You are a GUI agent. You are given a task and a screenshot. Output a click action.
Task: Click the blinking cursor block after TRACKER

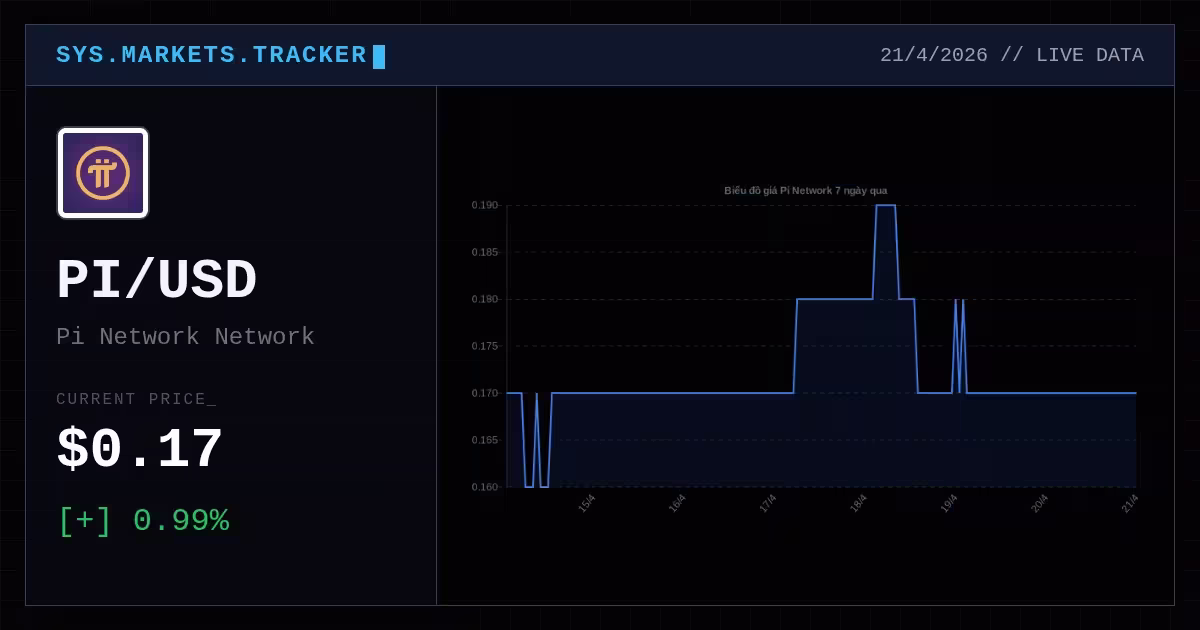point(379,56)
